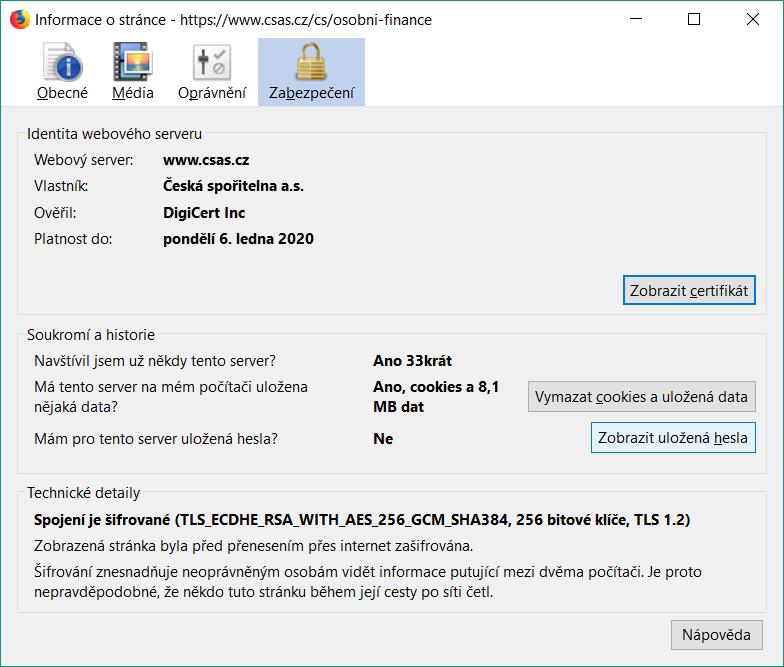Maximize the page info window
Screen dimensions: 784x667
[x=694, y=20]
